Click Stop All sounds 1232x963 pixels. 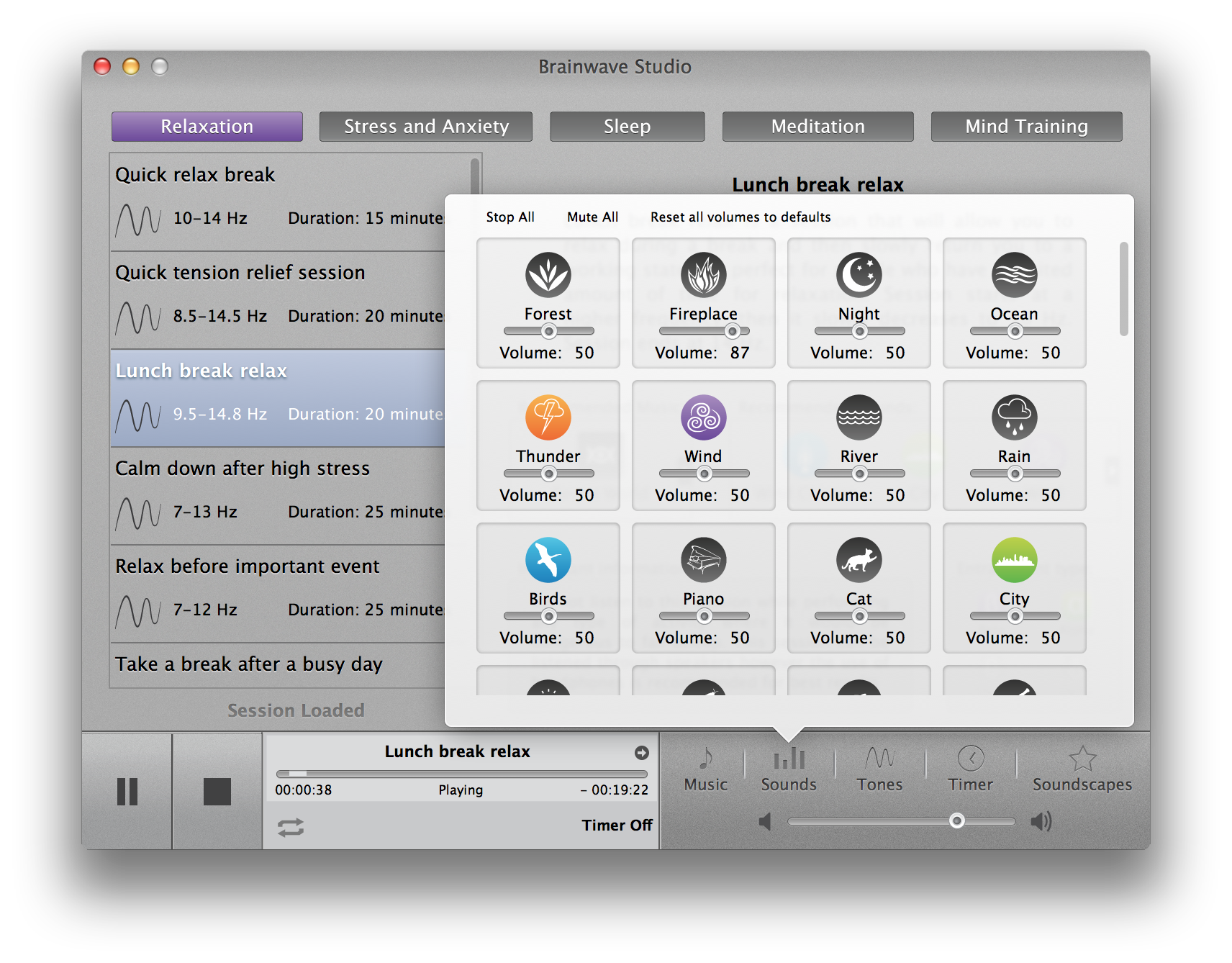[510, 217]
